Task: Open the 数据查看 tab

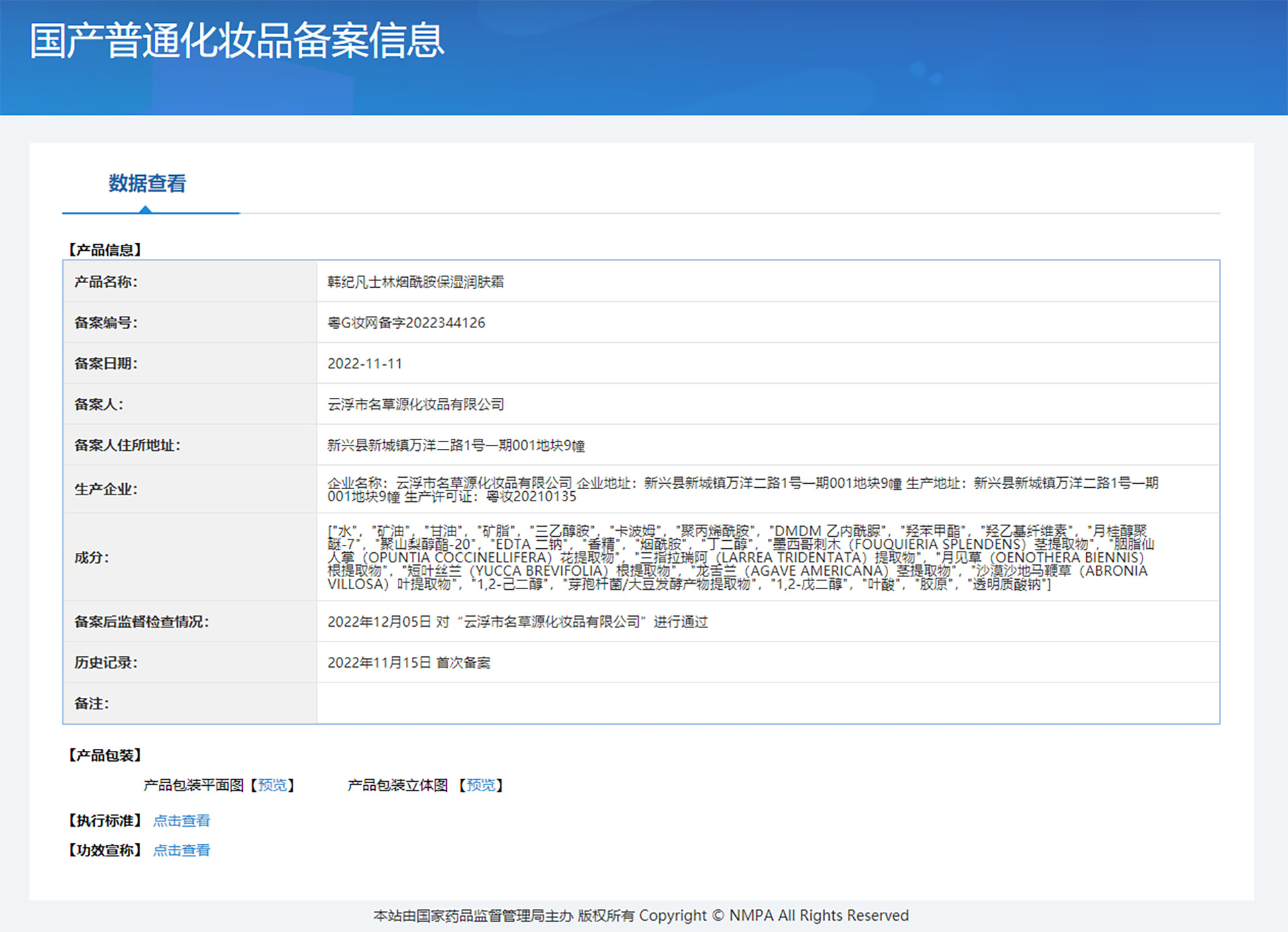Action: tap(147, 183)
